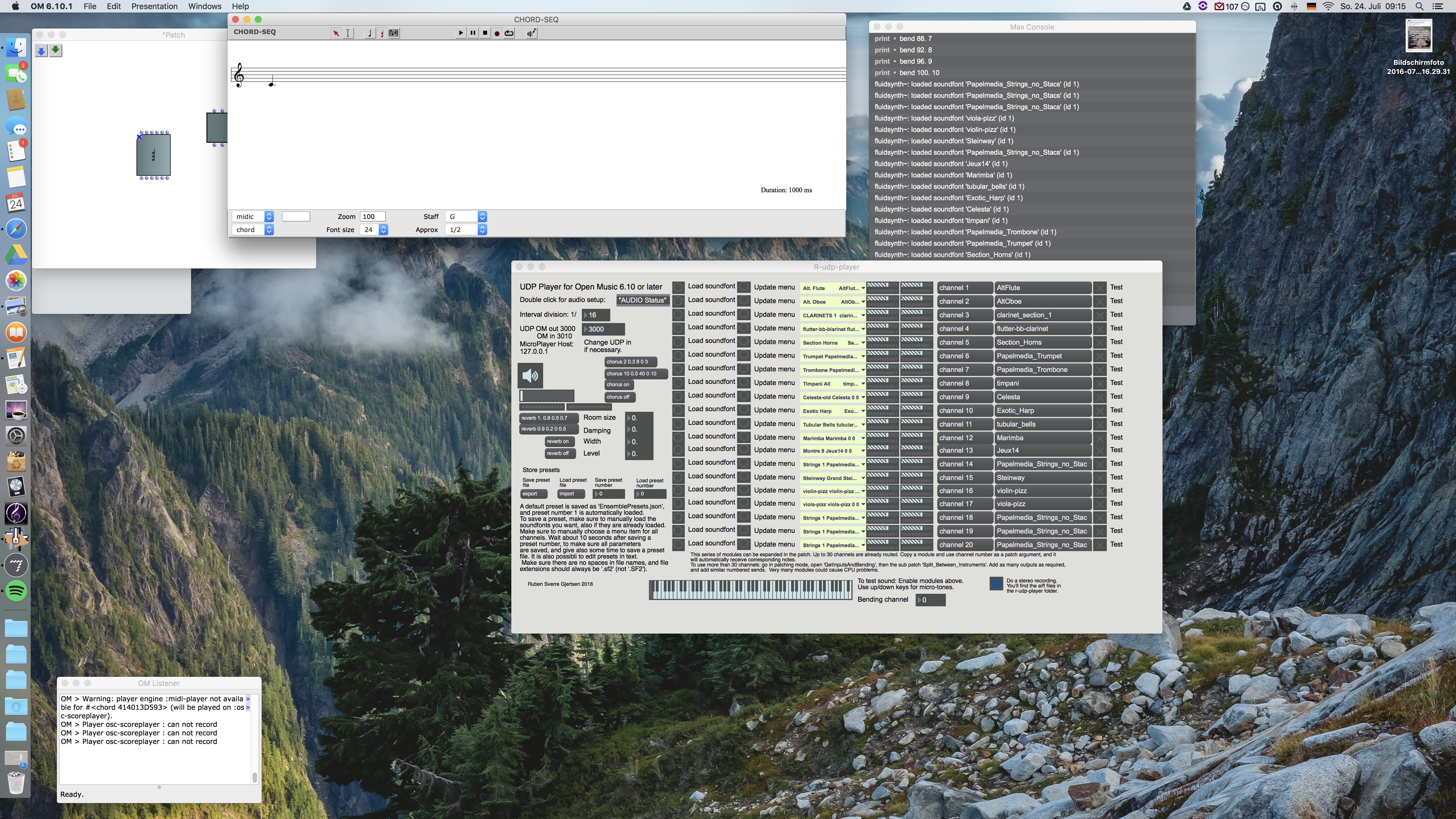Click the export preset button
Screen dimensions: 1456x819
pyautogui.click(x=533, y=494)
